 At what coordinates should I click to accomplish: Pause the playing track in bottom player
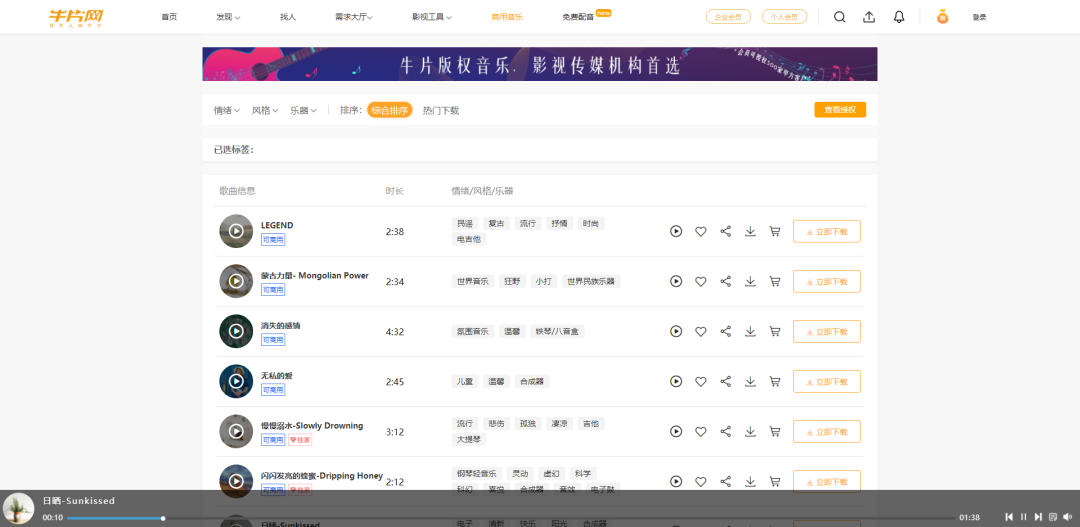pyautogui.click(x=1023, y=517)
